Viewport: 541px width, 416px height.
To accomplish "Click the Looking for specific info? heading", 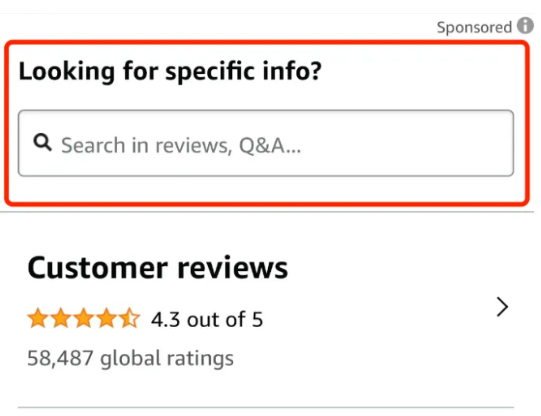I will (170, 71).
